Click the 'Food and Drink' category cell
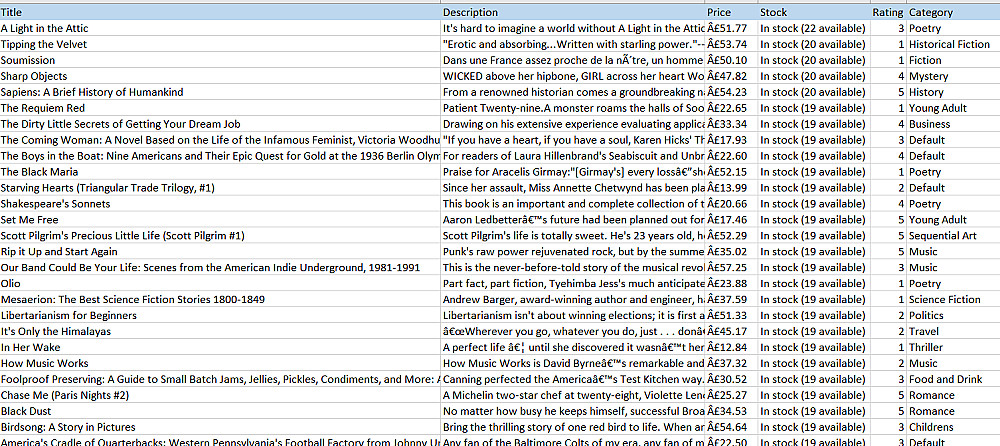Viewport: 1000px width, 446px height. click(953, 379)
